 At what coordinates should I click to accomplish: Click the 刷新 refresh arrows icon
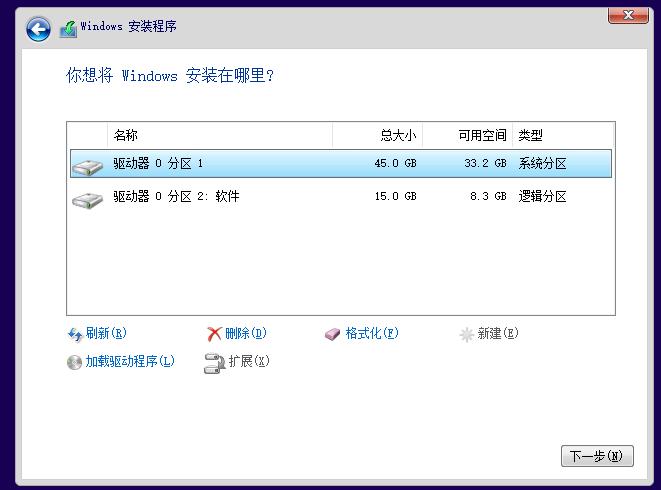(75, 334)
